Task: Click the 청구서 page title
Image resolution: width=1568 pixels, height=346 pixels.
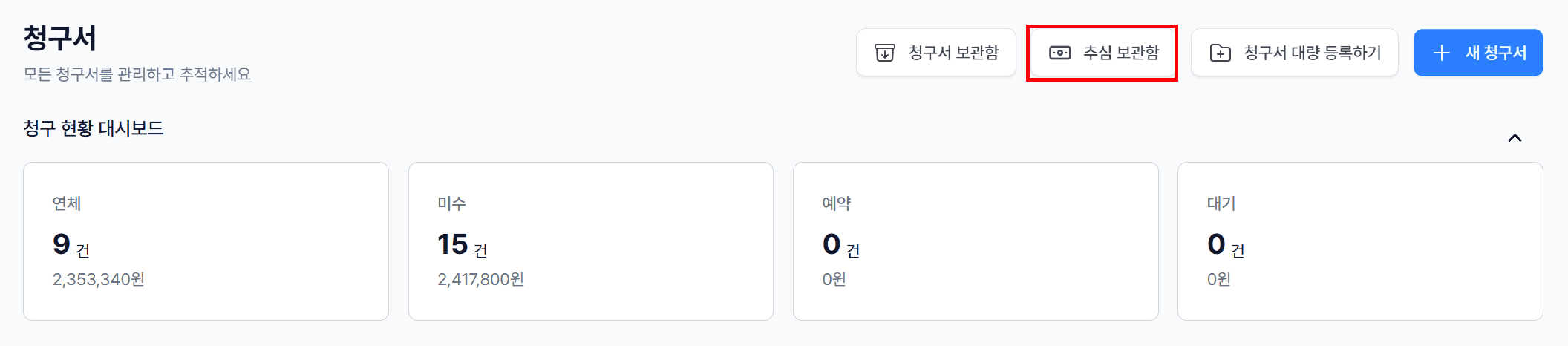Action: (x=60, y=38)
